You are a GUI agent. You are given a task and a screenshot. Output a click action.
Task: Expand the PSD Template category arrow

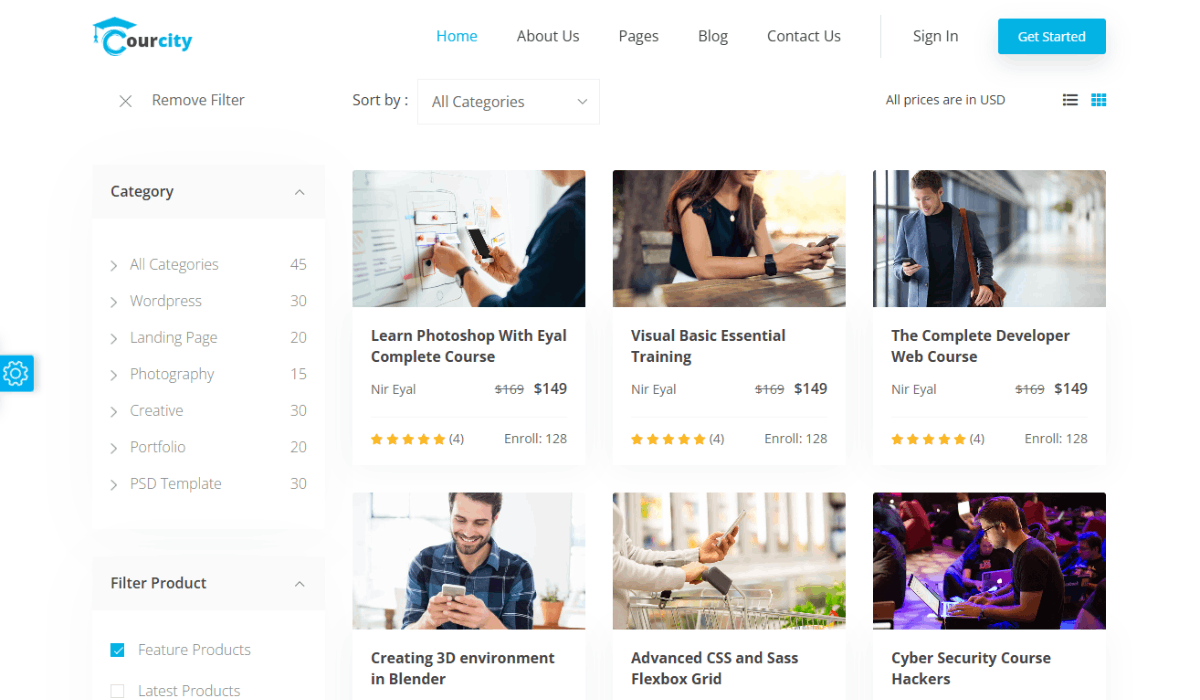tap(114, 485)
